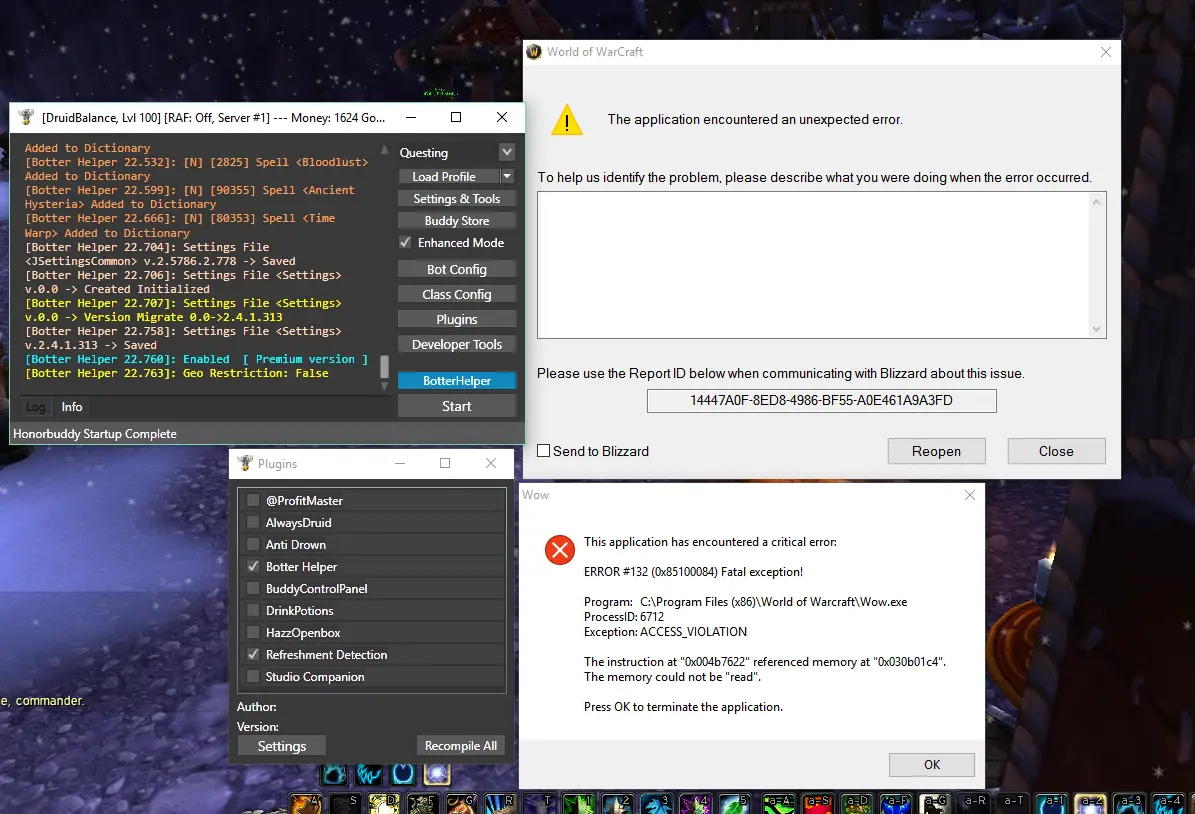Click the red critical error icon
Image resolution: width=1195 pixels, height=814 pixels.
pyautogui.click(x=560, y=550)
